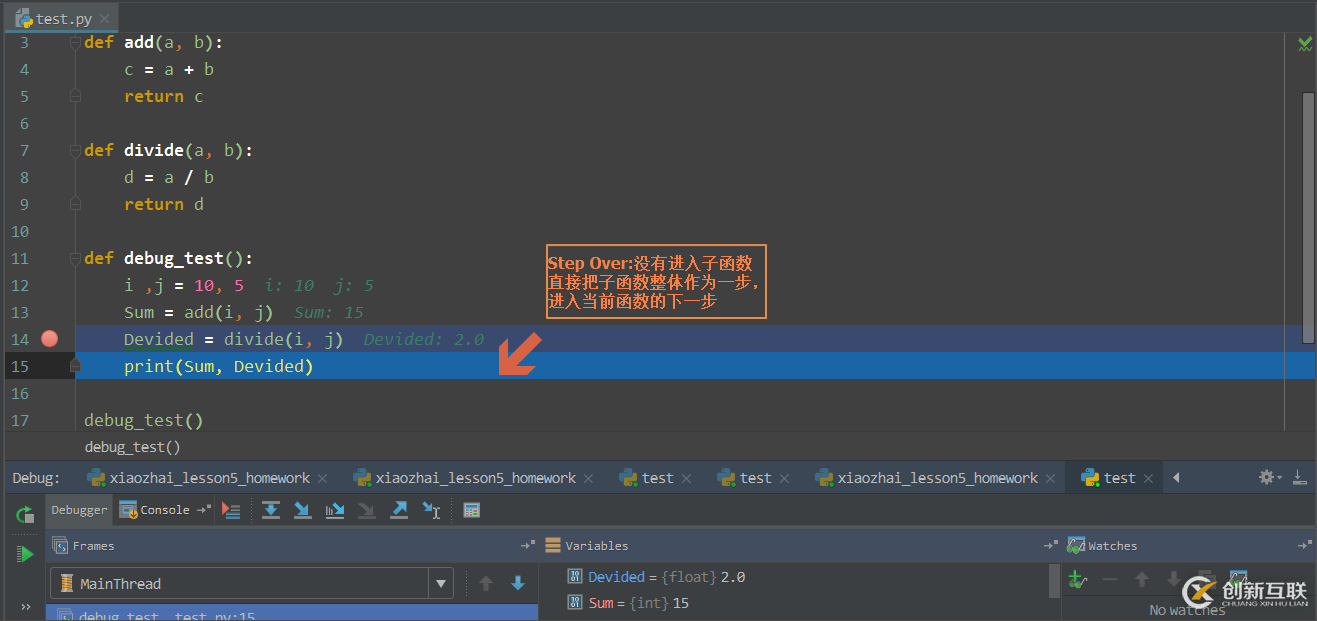The height and width of the screenshot is (621, 1317).
Task: Select next frame with blue down arrow
Action: click(518, 583)
